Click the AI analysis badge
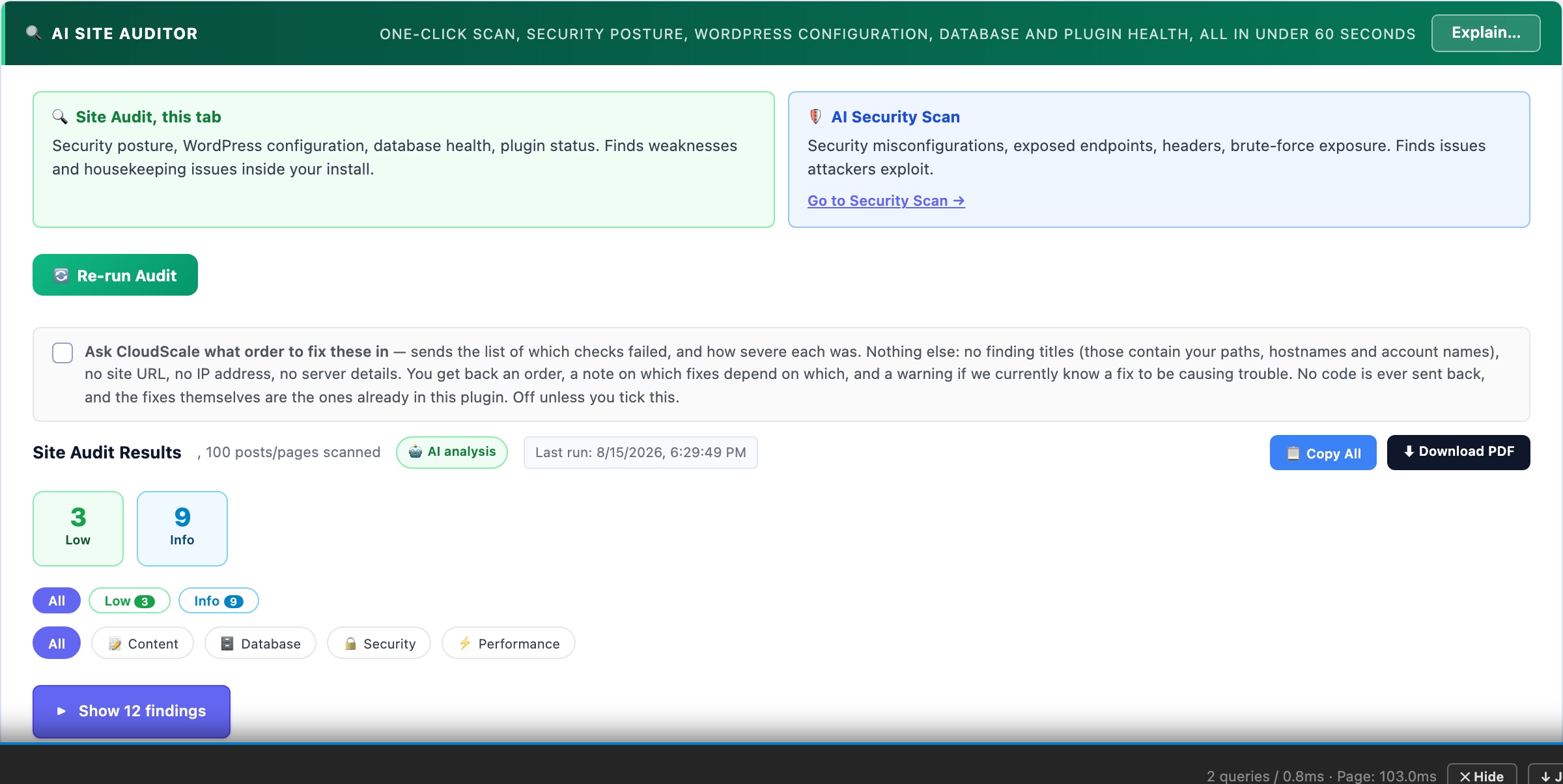The height and width of the screenshot is (784, 1563). pos(452,452)
